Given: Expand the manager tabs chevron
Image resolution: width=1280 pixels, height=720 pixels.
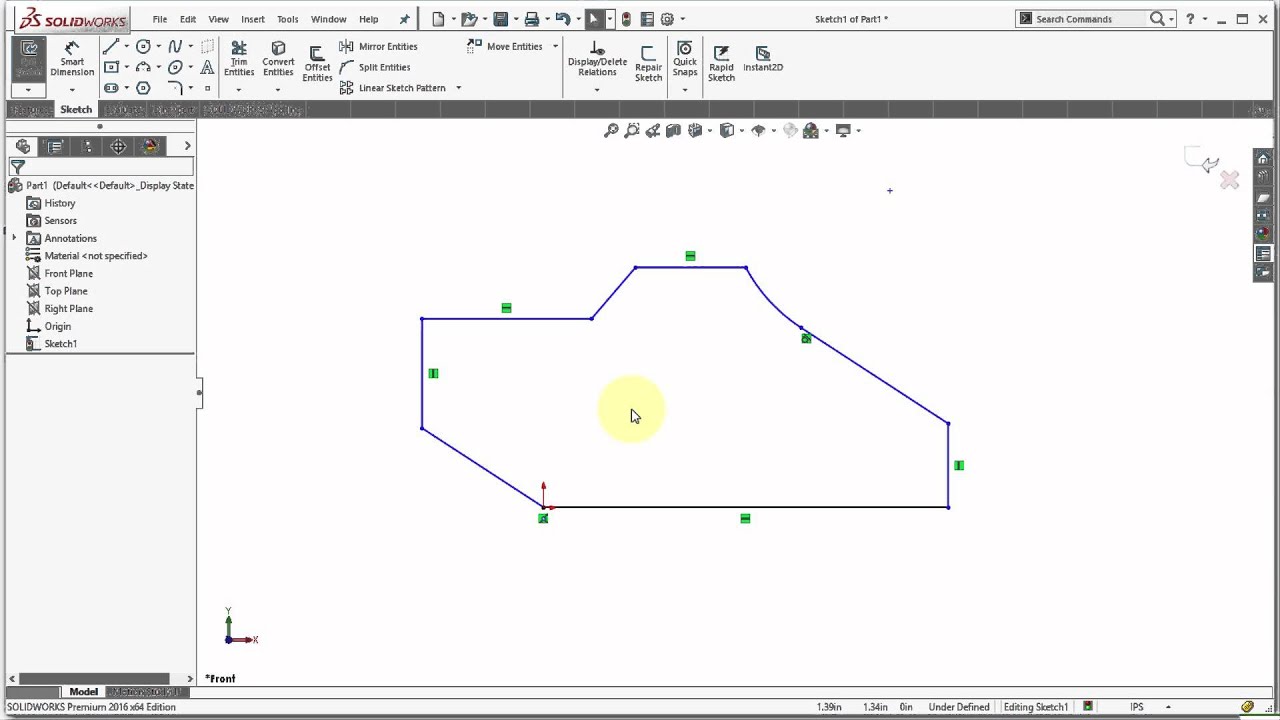Looking at the screenshot, I should [x=187, y=146].
